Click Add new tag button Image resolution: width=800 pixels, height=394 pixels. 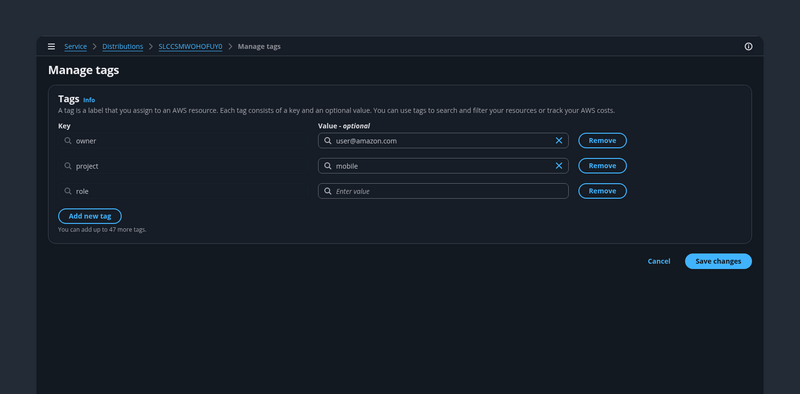[90, 216]
